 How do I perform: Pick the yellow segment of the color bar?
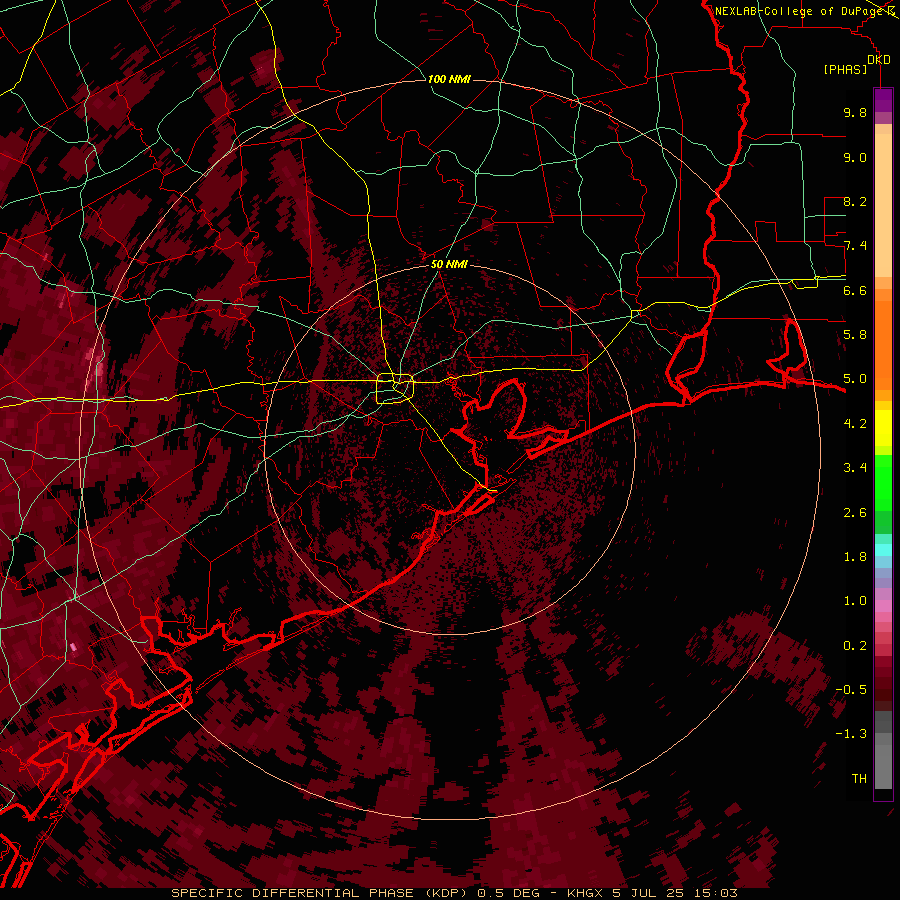883,428
